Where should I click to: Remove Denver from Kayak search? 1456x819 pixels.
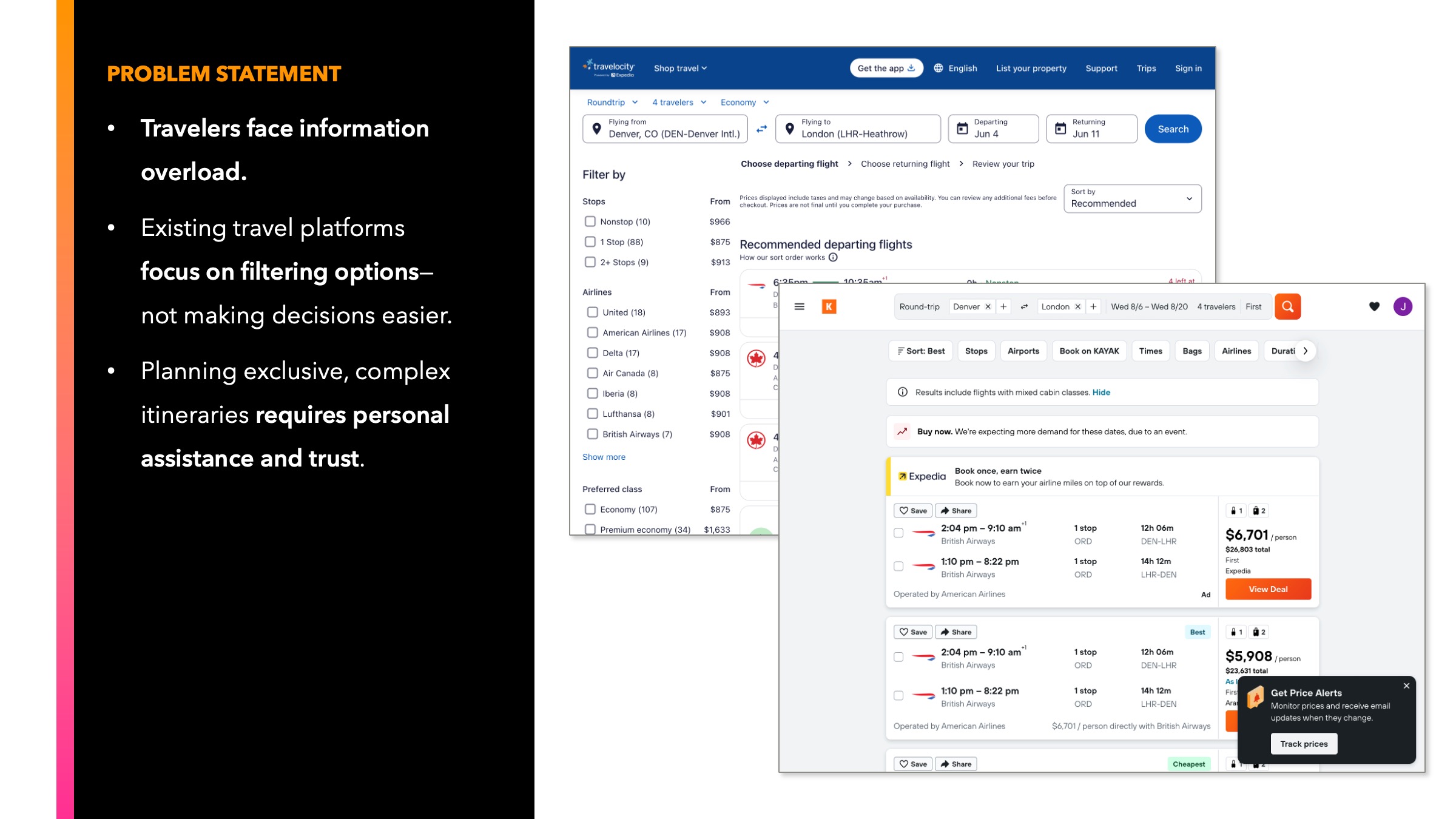[988, 306]
